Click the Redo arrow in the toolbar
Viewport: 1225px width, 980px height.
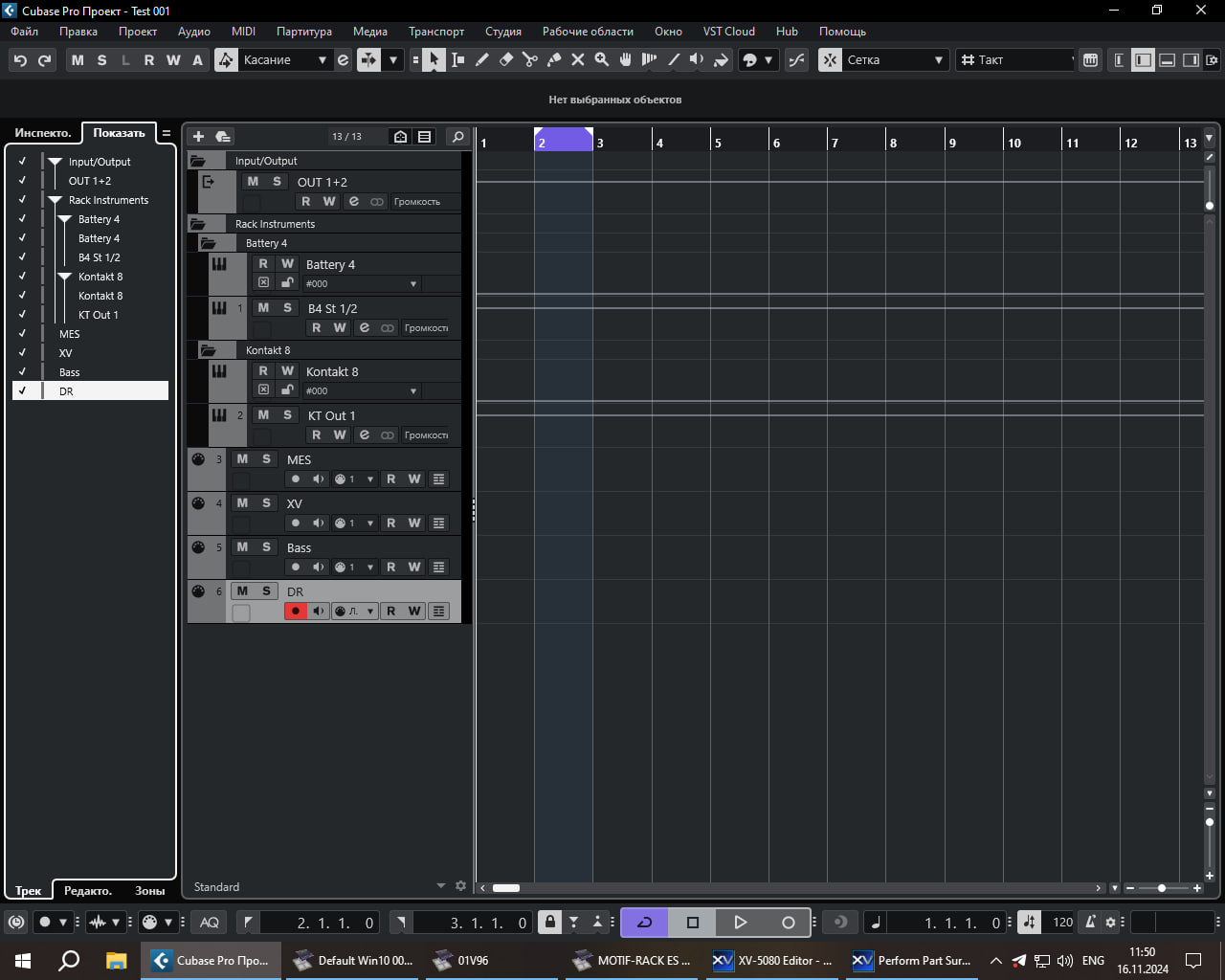click(44, 60)
